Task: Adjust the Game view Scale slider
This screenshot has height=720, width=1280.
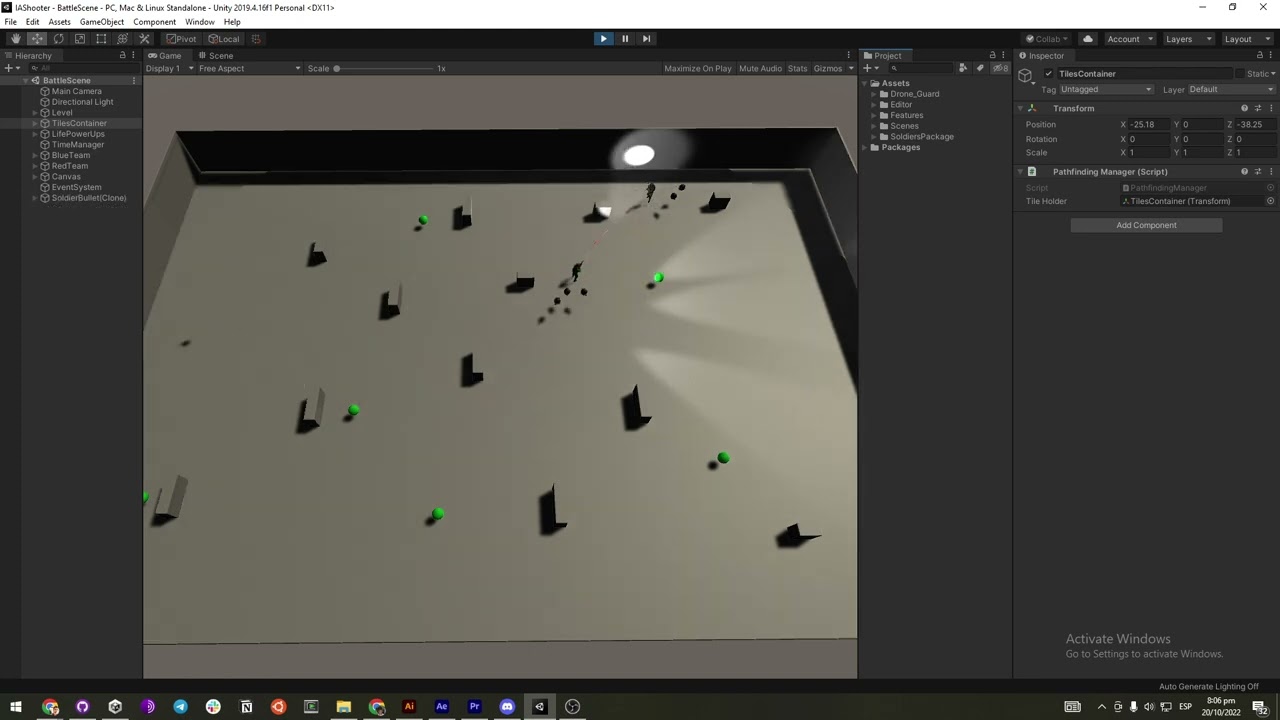Action: pos(385,69)
